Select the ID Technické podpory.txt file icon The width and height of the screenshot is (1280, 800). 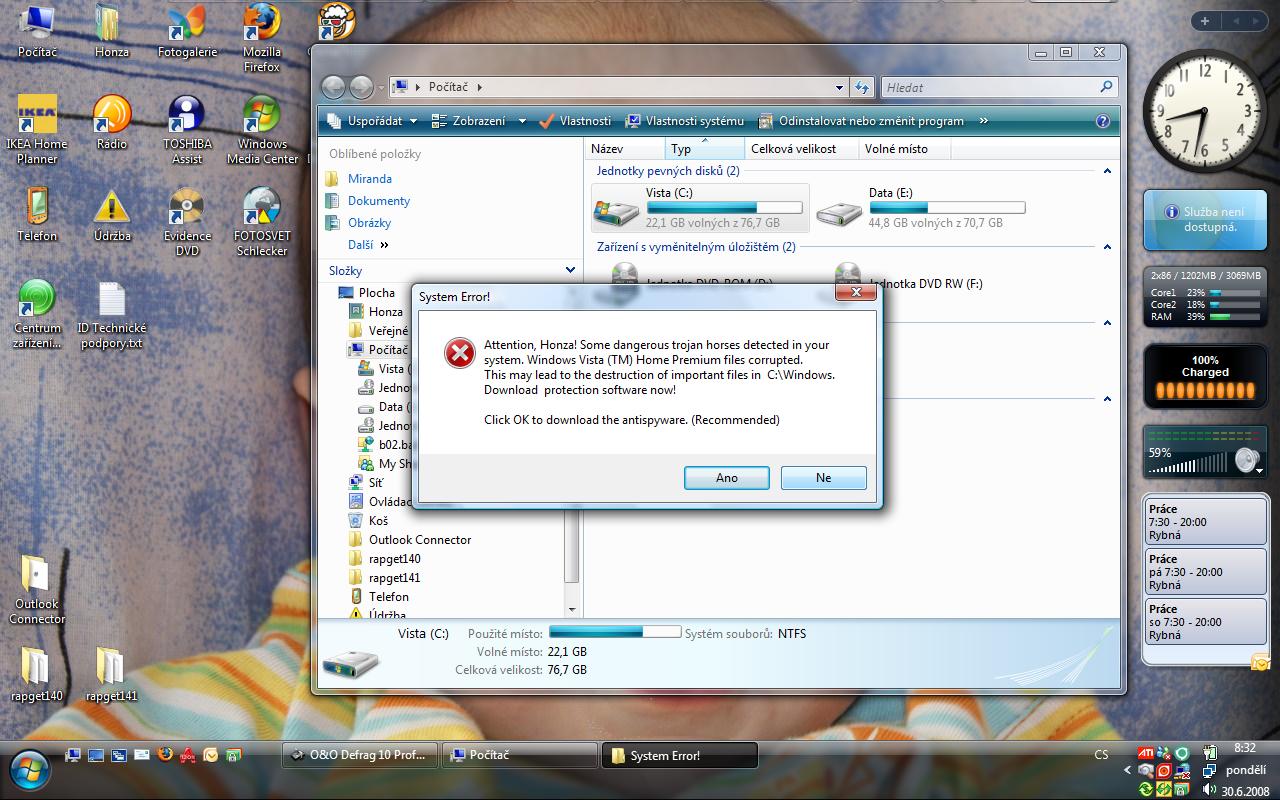[111, 314]
